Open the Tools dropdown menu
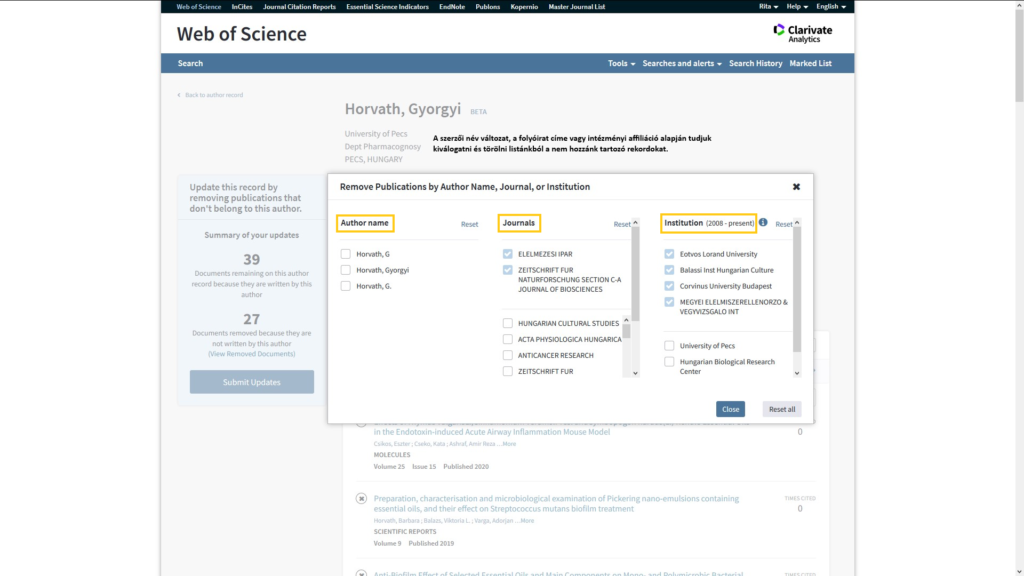The width and height of the screenshot is (1024, 576). (x=621, y=63)
